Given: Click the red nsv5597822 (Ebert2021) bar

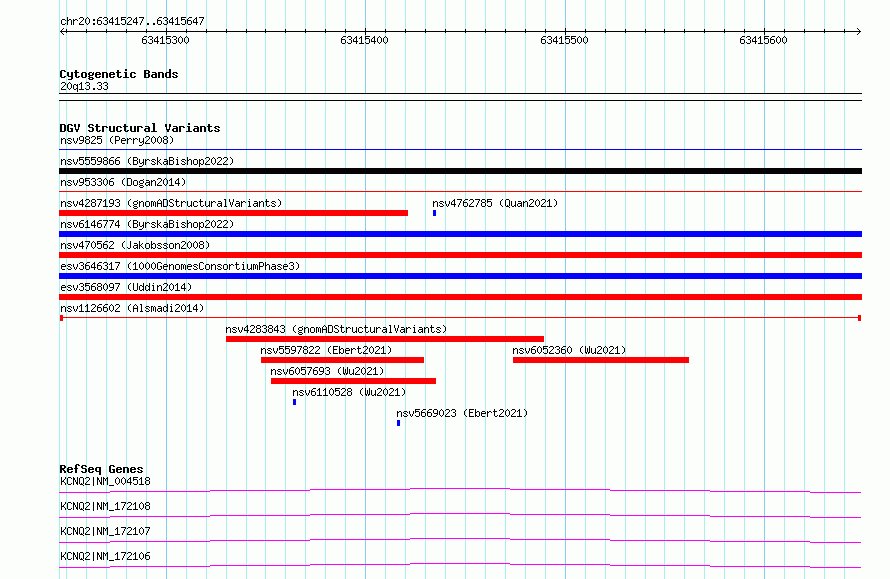Looking at the screenshot, I should point(342,360).
